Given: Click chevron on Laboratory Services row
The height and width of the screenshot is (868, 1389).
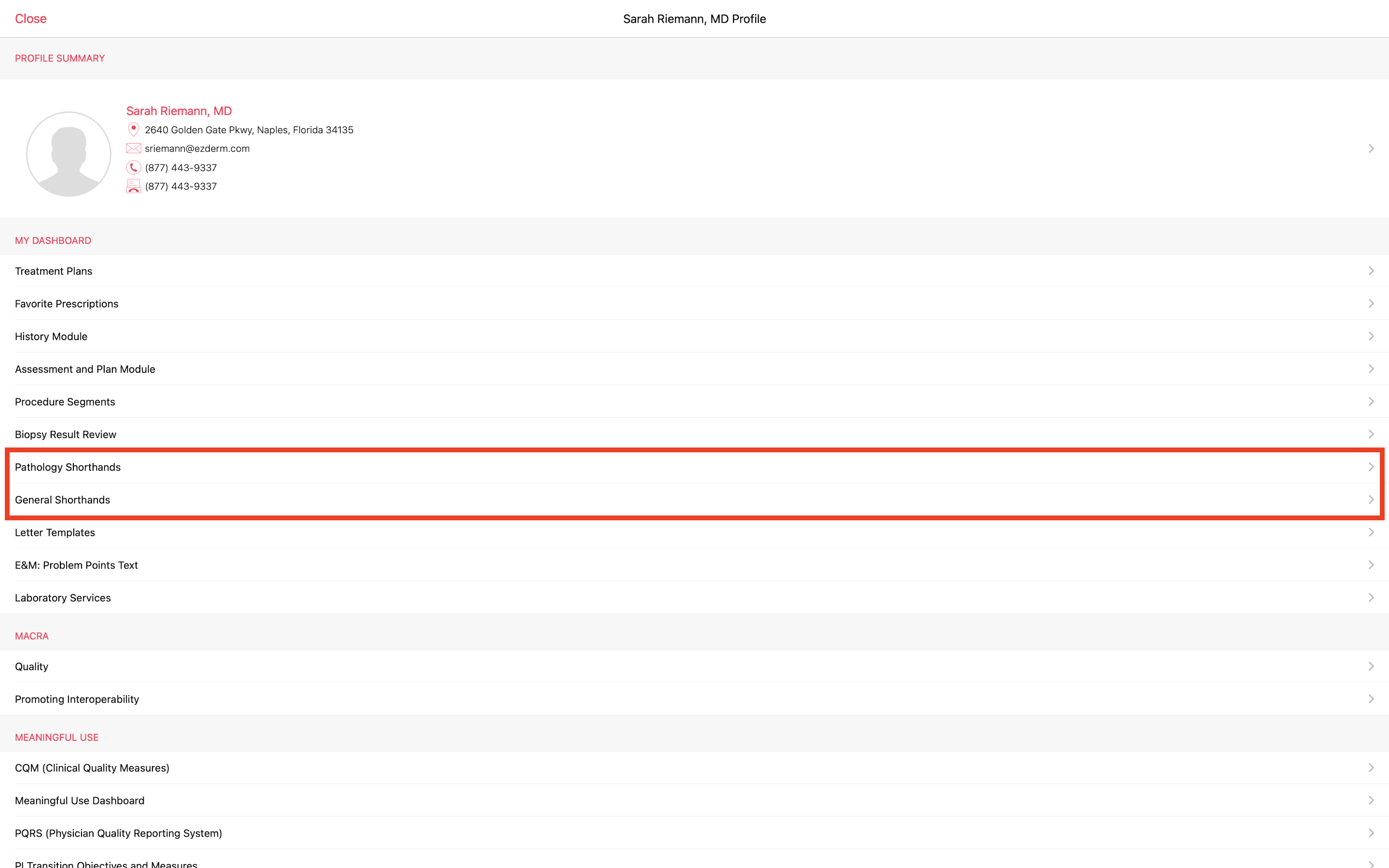Looking at the screenshot, I should click(1371, 598).
